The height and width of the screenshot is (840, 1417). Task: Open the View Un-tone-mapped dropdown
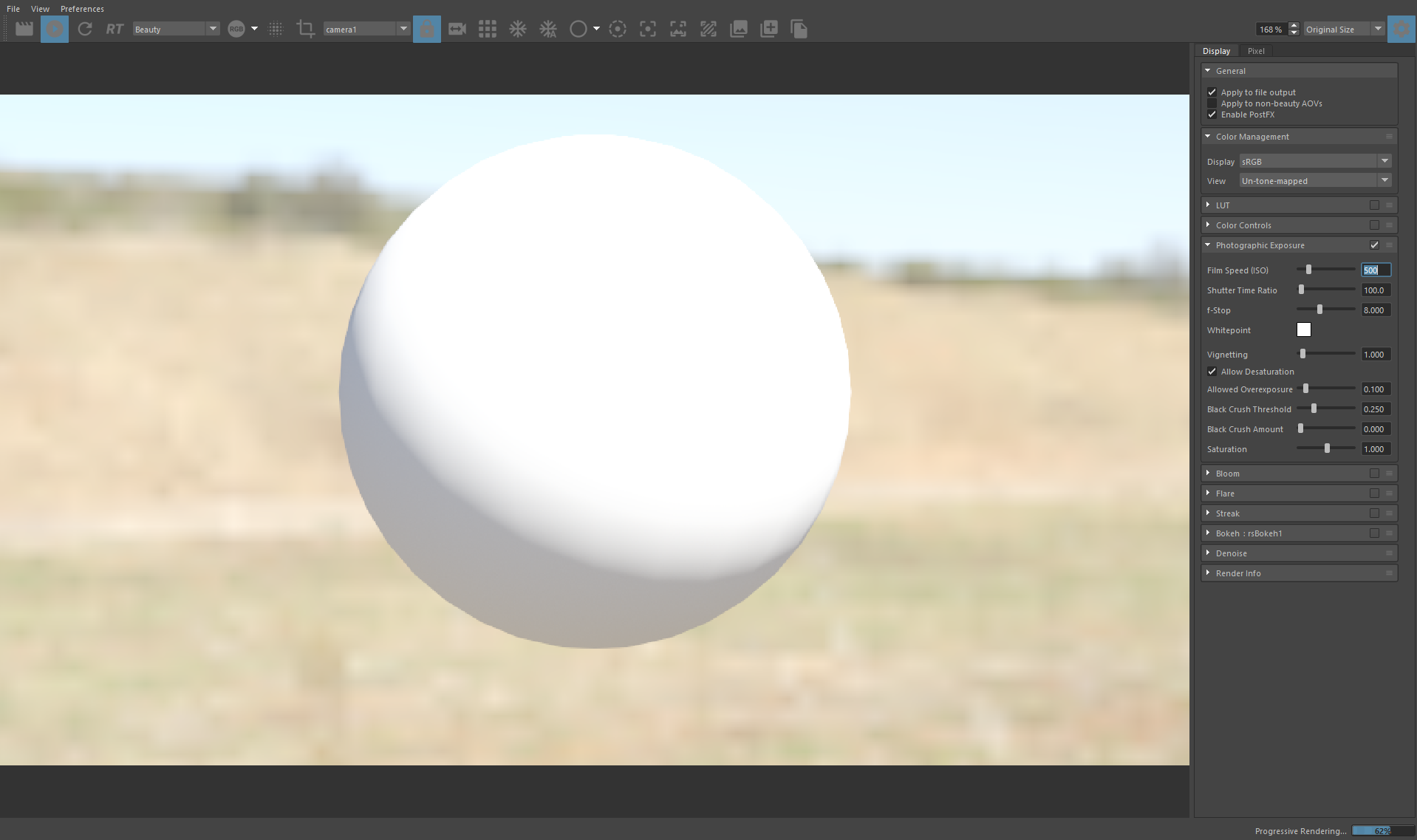point(1315,181)
